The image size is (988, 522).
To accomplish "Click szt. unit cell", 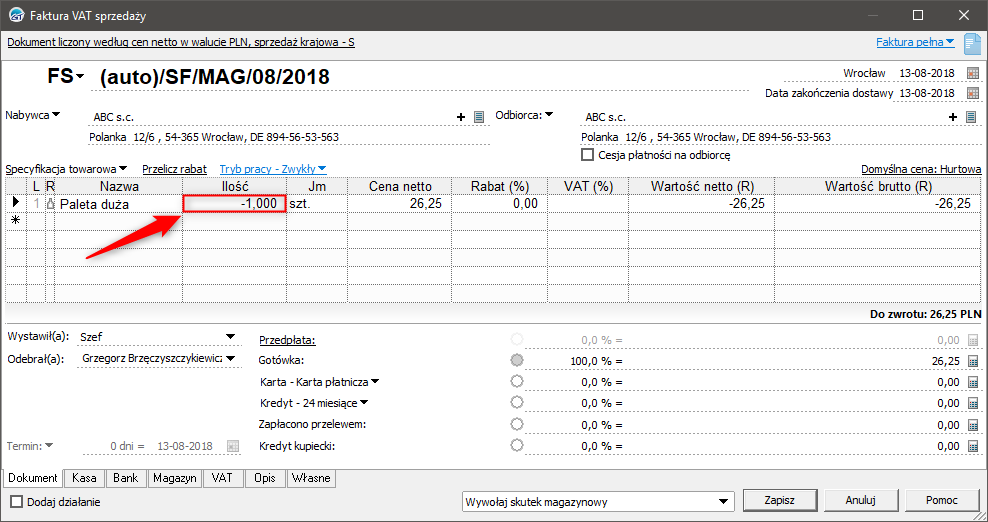I will coord(317,203).
